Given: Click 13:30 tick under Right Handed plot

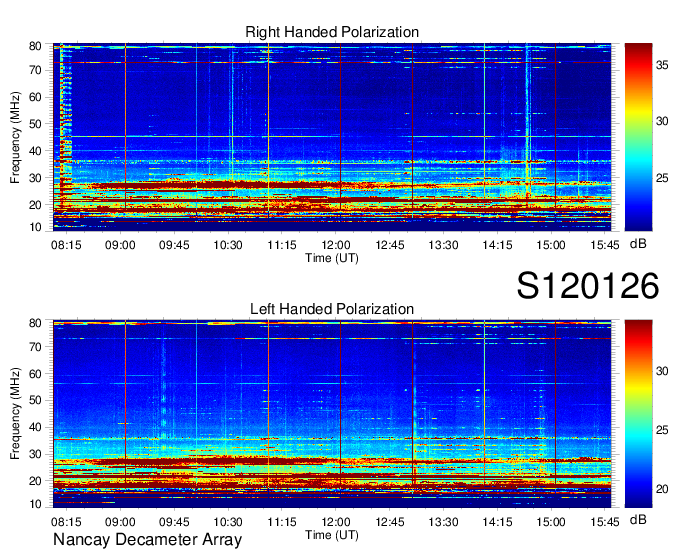Looking at the screenshot, I should [443, 245].
